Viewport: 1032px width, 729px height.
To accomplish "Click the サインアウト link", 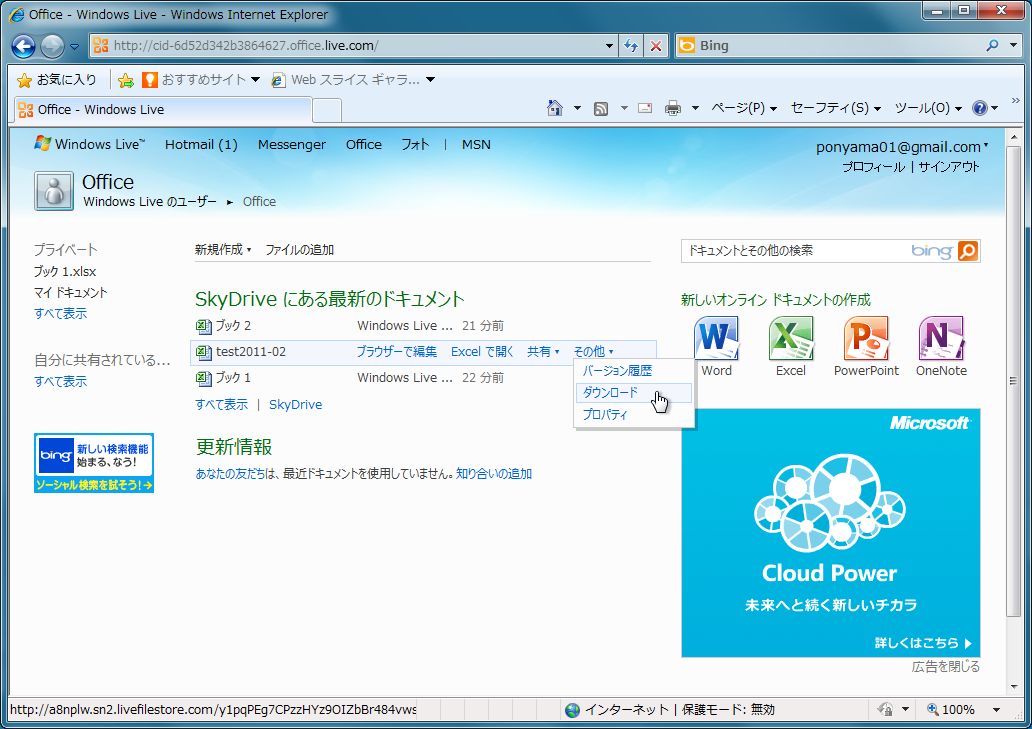I will [948, 167].
